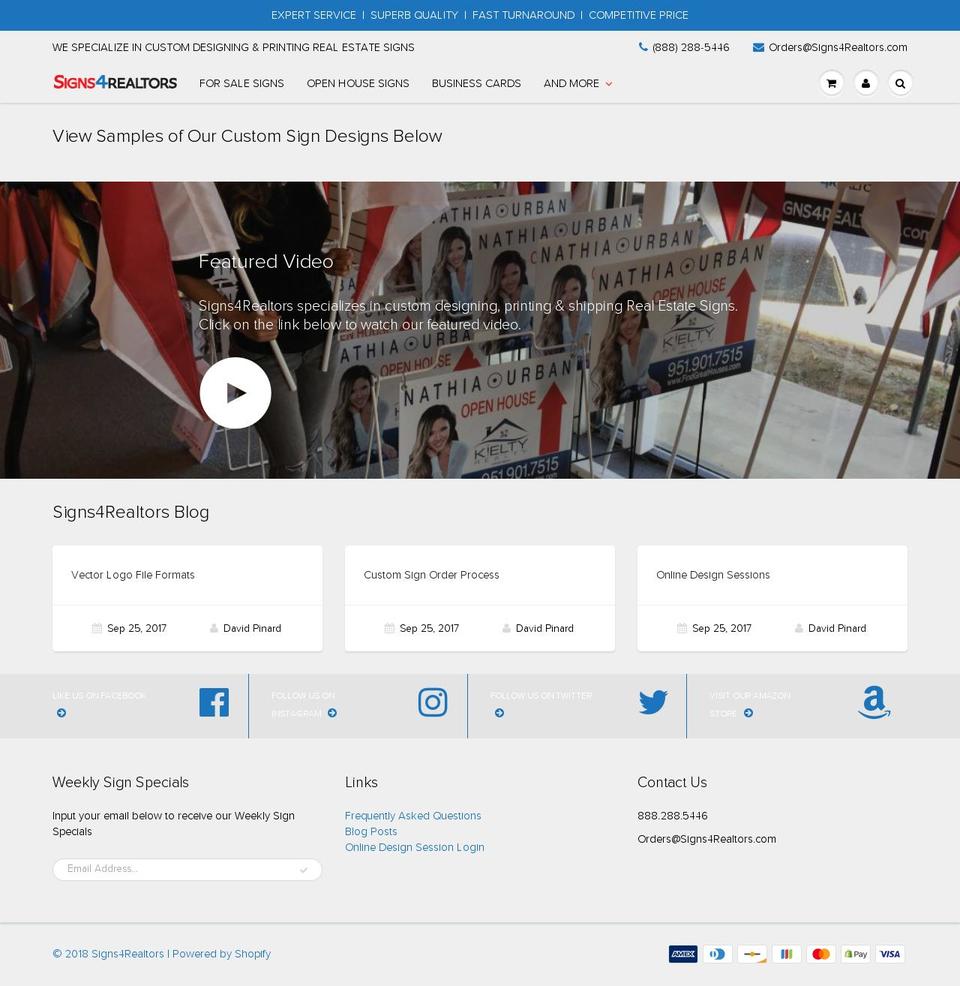Open Custom Sign Order Process blog post

[x=431, y=575]
